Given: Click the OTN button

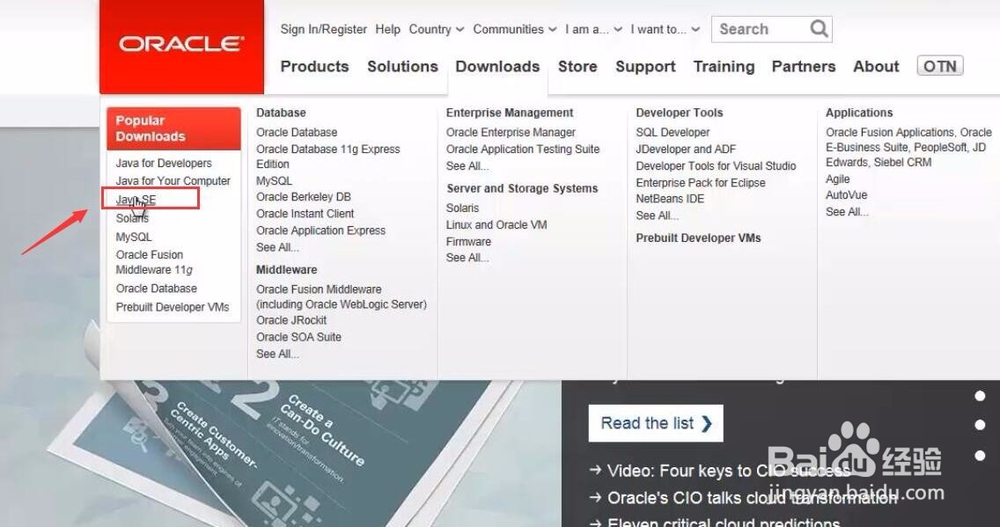Looking at the screenshot, I should coord(940,66).
